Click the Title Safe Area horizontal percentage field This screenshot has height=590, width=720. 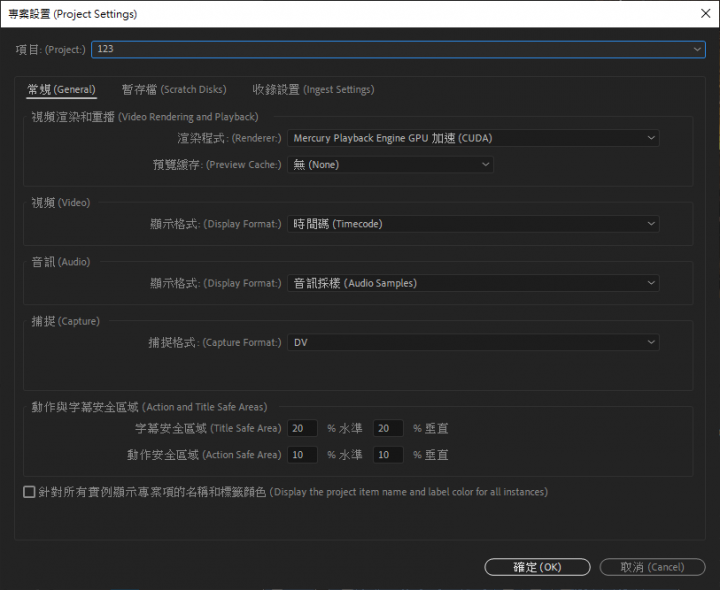click(302, 428)
